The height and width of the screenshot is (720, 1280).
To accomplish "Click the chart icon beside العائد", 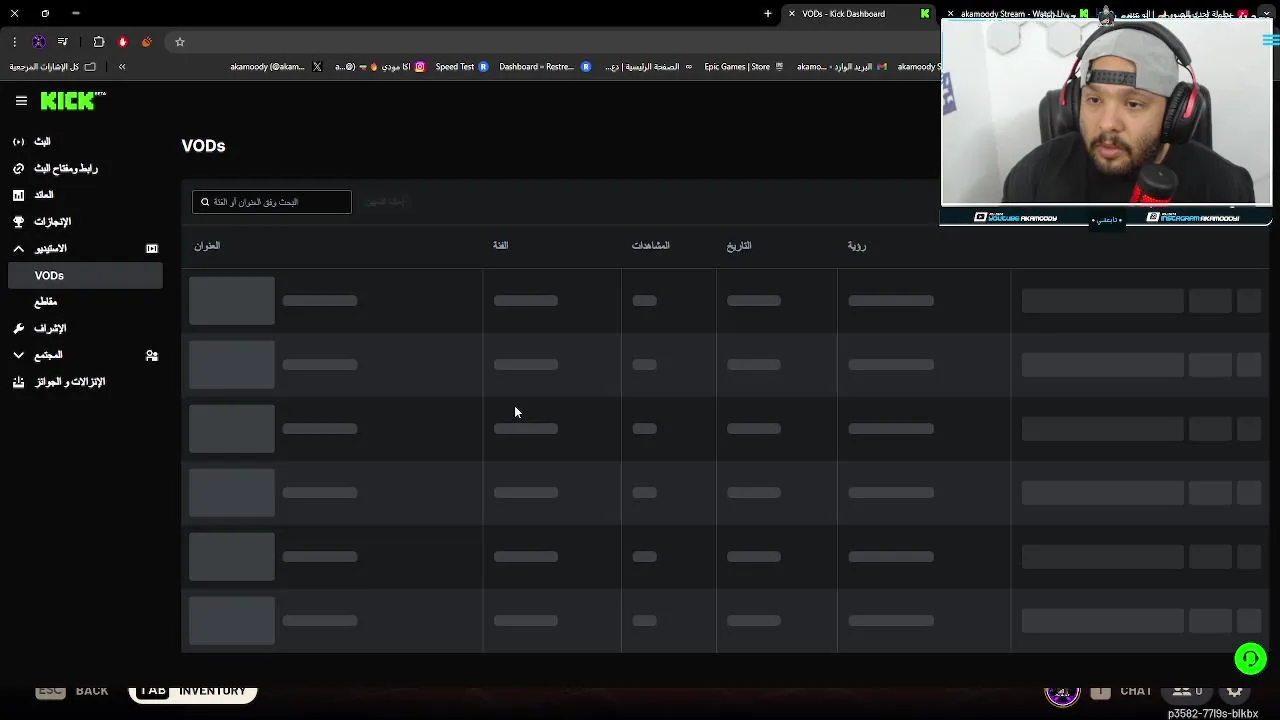I will click(18, 195).
